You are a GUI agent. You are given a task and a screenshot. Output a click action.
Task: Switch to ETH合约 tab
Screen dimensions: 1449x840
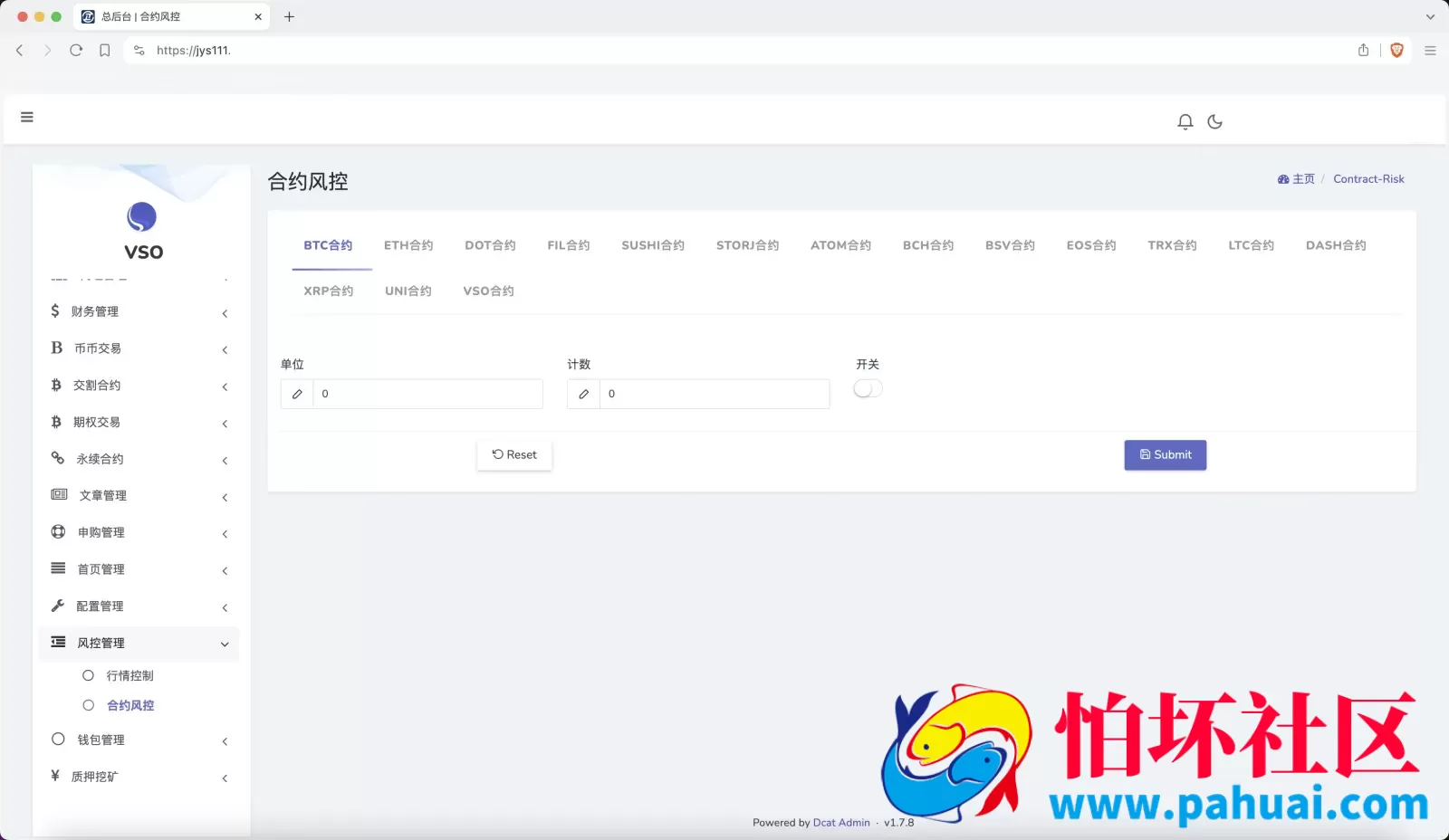[408, 245]
